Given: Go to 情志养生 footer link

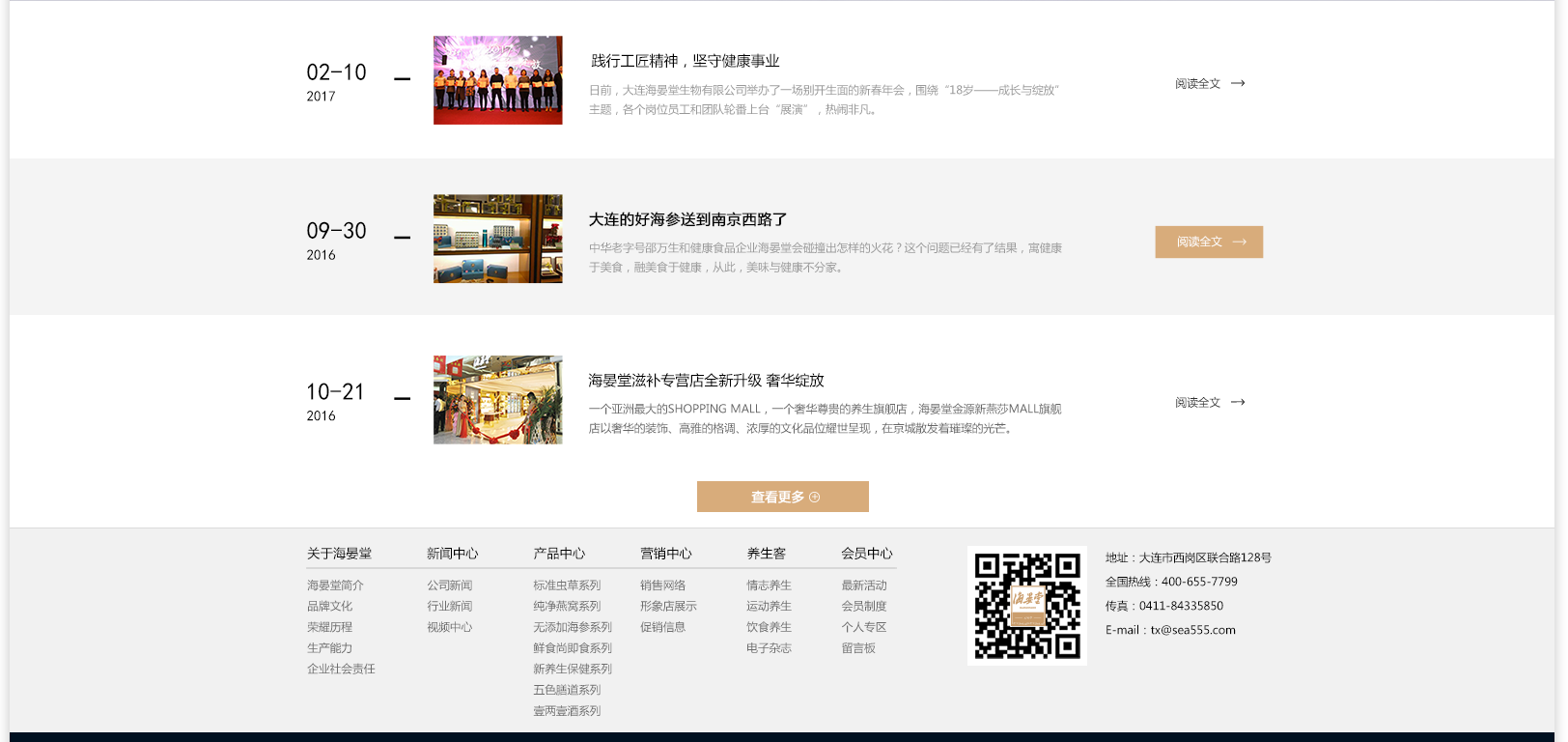Looking at the screenshot, I should (769, 585).
